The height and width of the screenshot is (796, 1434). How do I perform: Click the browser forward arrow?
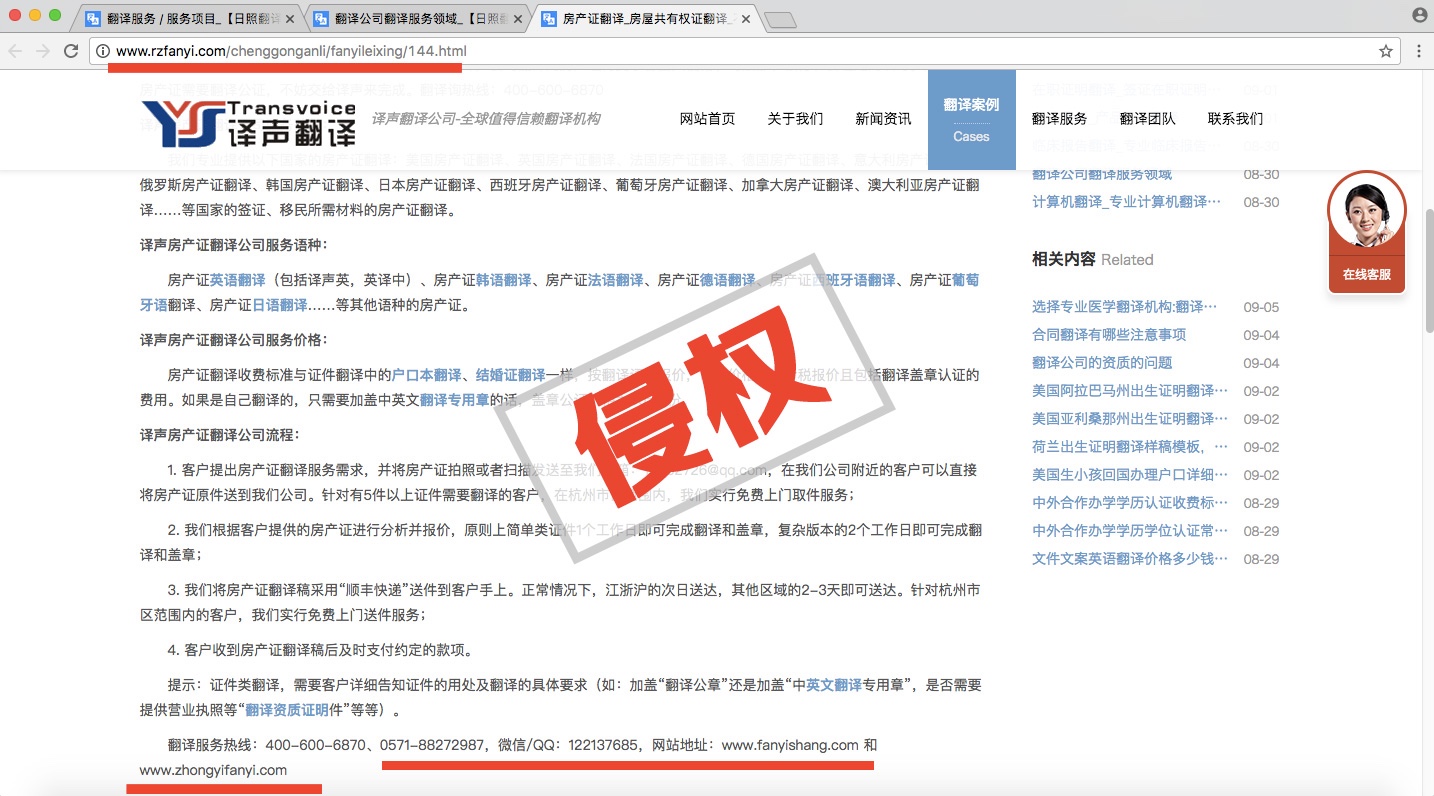[43, 51]
